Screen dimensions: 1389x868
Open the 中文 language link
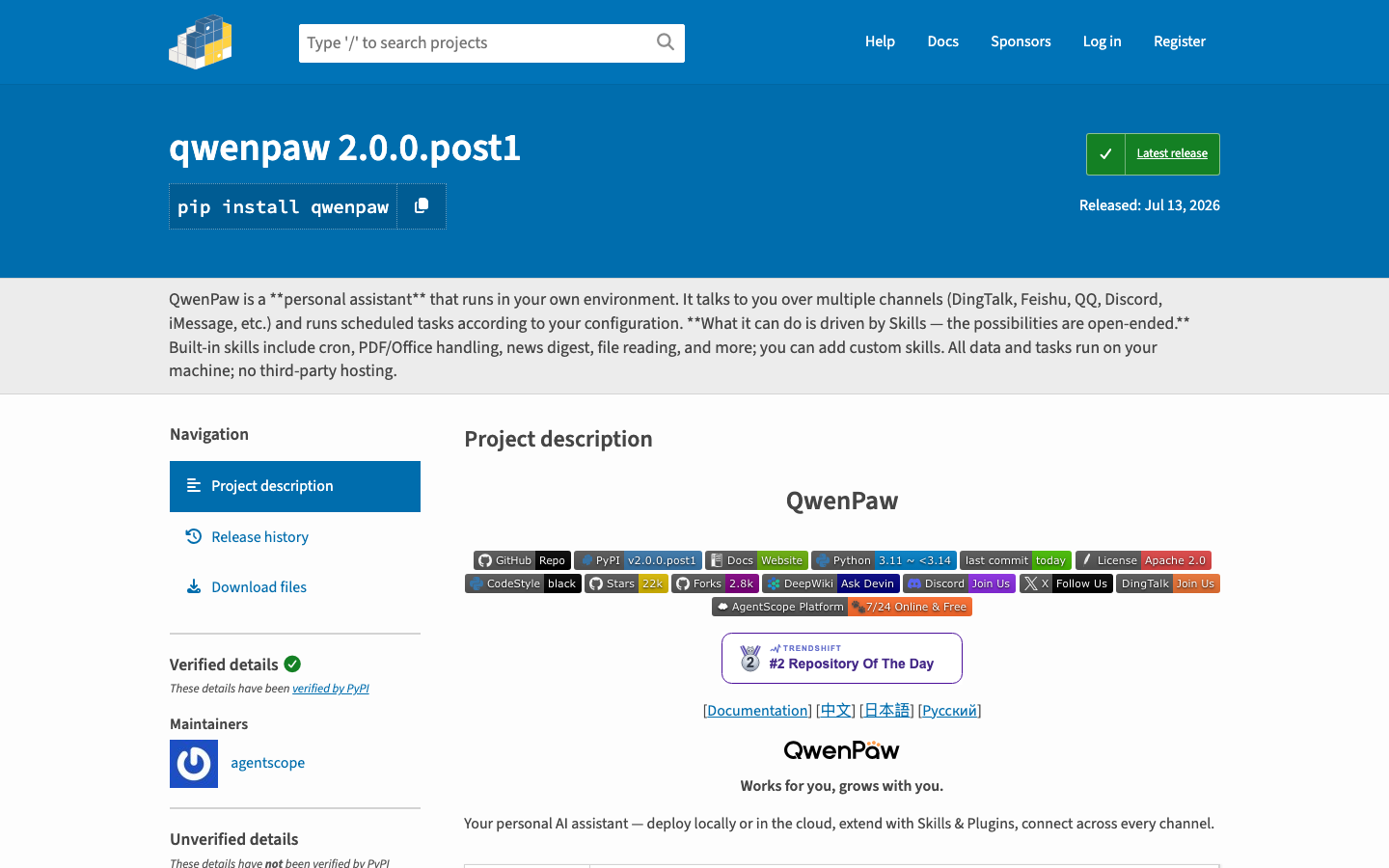point(835,711)
